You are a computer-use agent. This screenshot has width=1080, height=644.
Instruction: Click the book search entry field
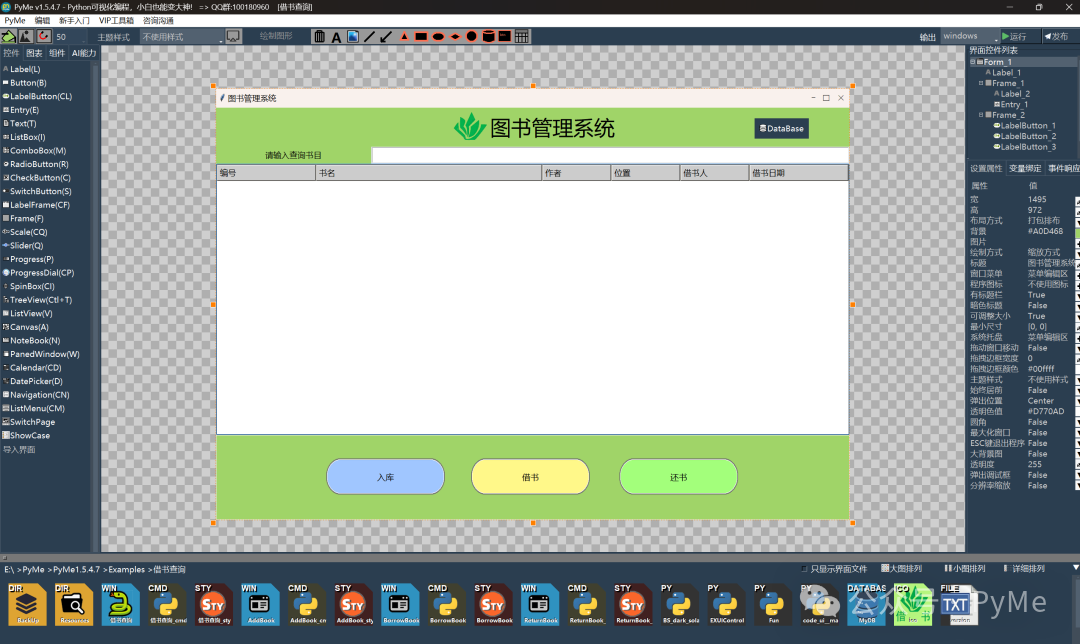click(x=609, y=155)
